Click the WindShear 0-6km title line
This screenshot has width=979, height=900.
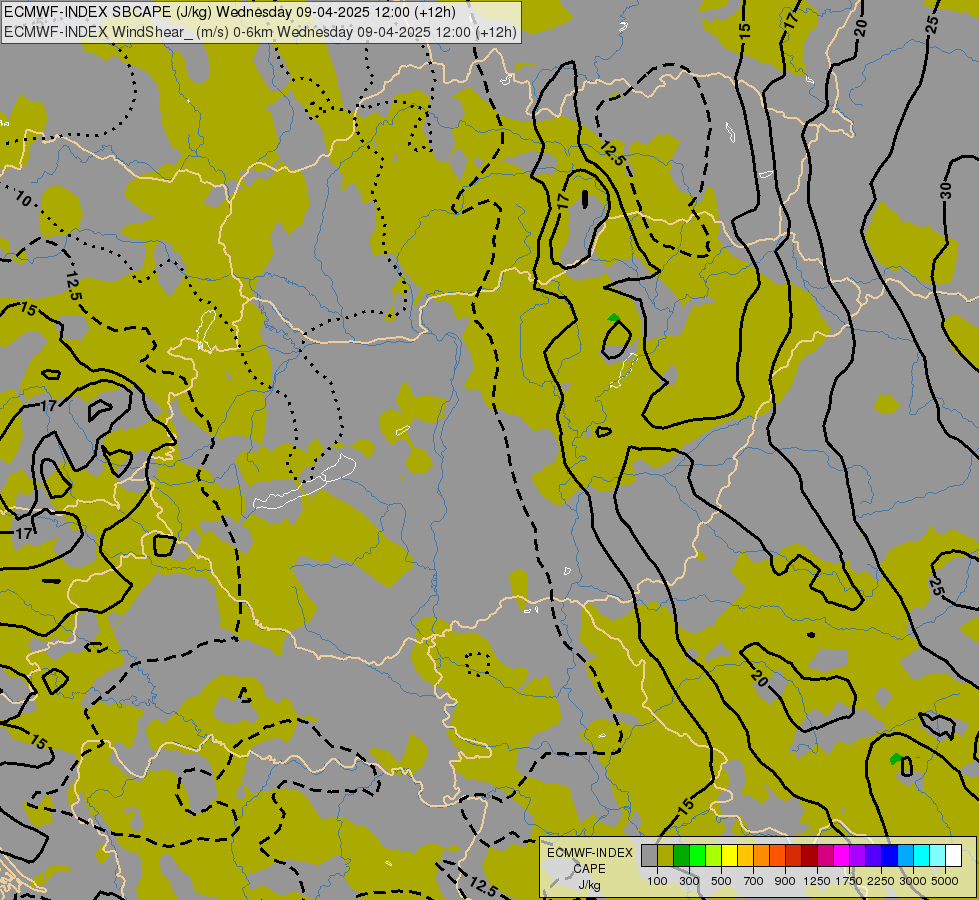pos(260,32)
